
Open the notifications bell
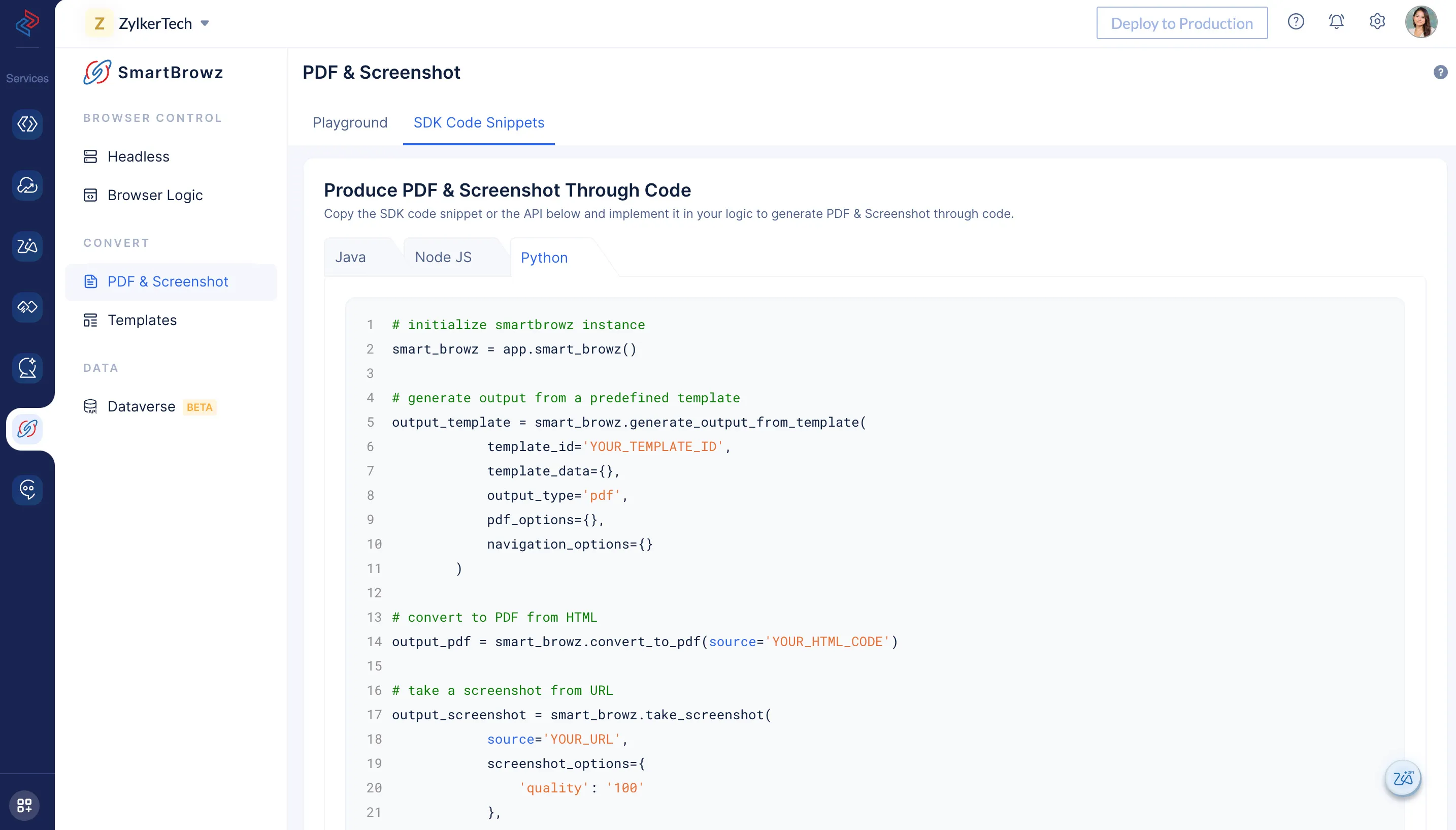pyautogui.click(x=1336, y=22)
